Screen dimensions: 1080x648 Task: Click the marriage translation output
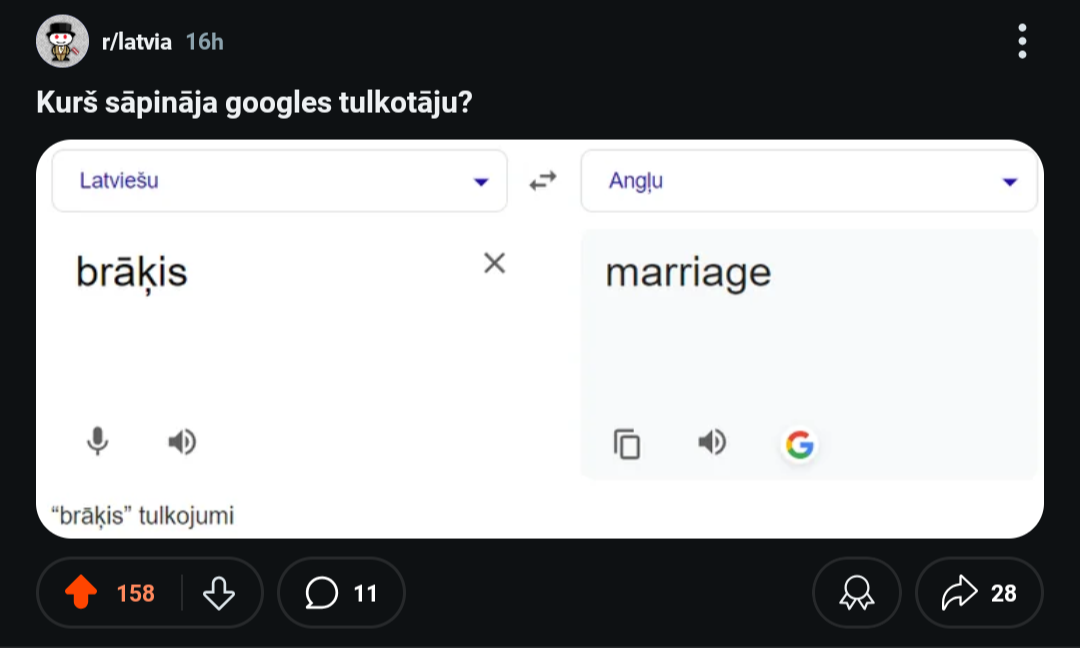coord(688,272)
